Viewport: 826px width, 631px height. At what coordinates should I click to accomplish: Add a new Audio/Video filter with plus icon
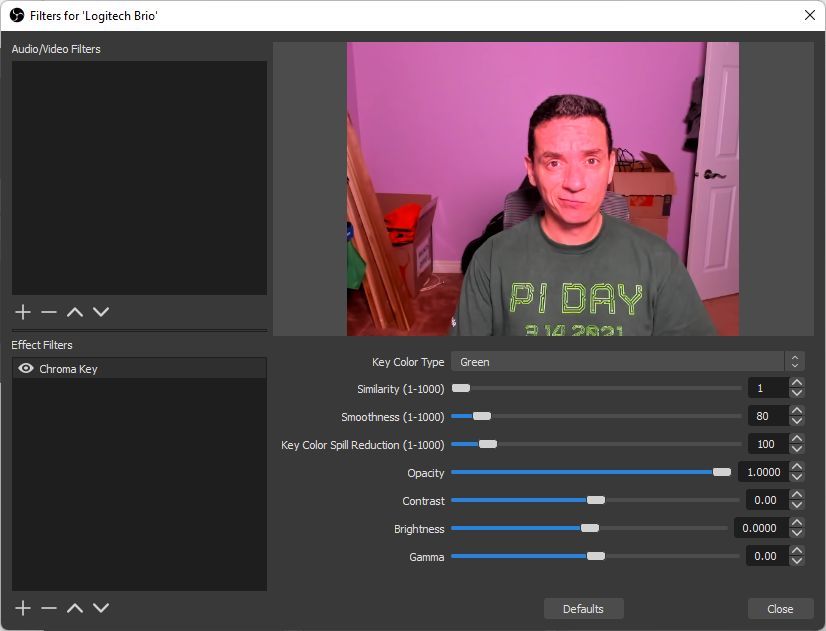click(23, 312)
